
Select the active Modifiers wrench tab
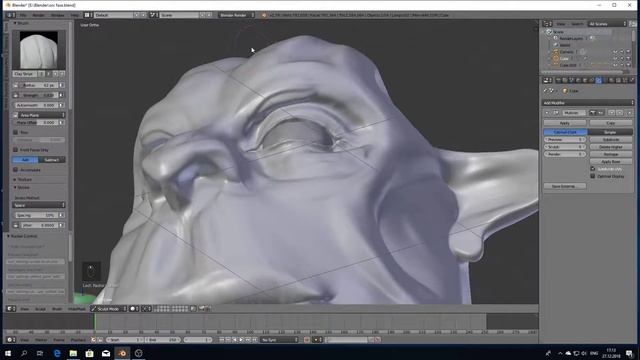pos(599,80)
